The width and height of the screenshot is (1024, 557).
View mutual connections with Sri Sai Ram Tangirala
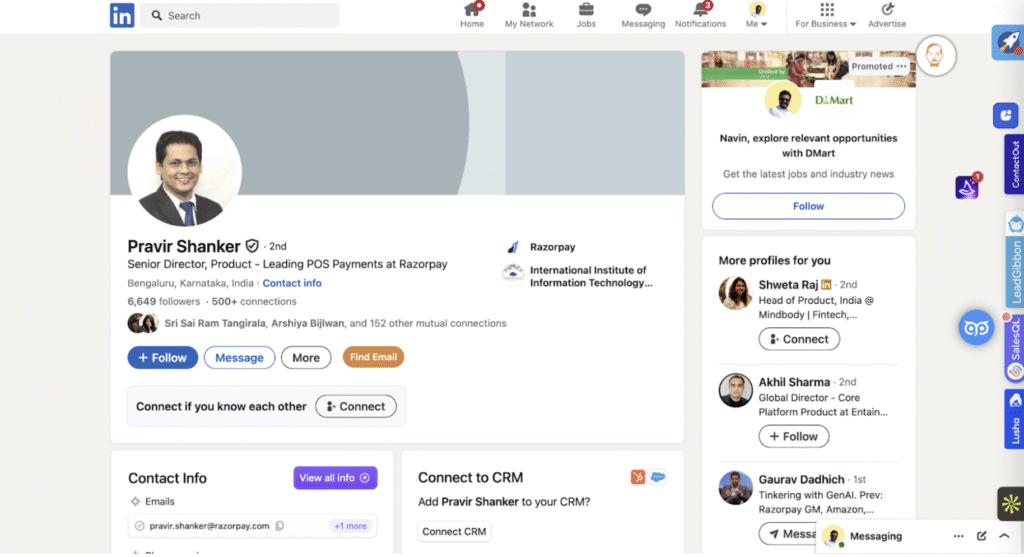[x=335, y=323]
